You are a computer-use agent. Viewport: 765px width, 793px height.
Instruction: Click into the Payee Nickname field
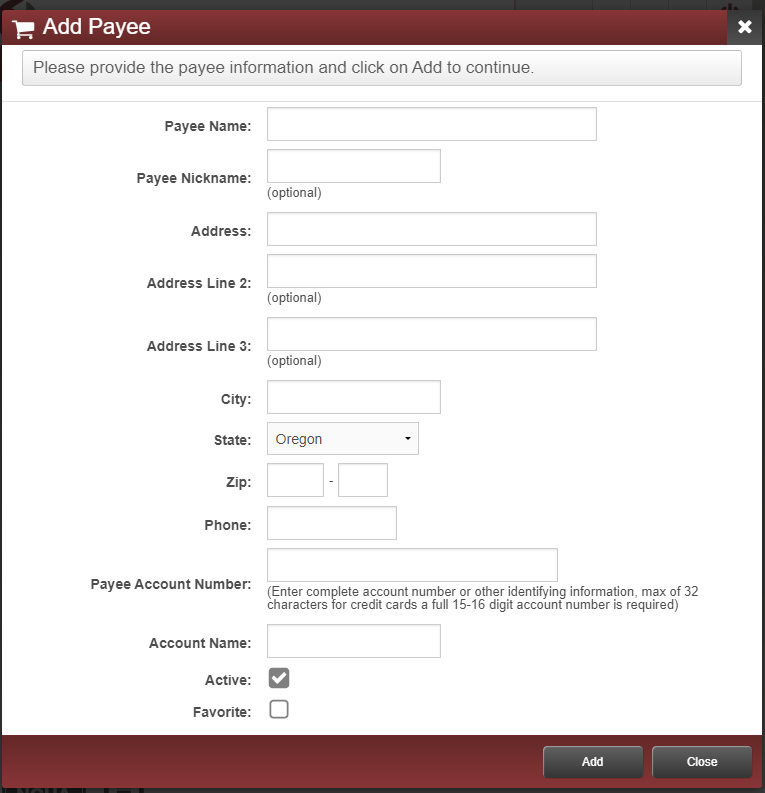353,166
